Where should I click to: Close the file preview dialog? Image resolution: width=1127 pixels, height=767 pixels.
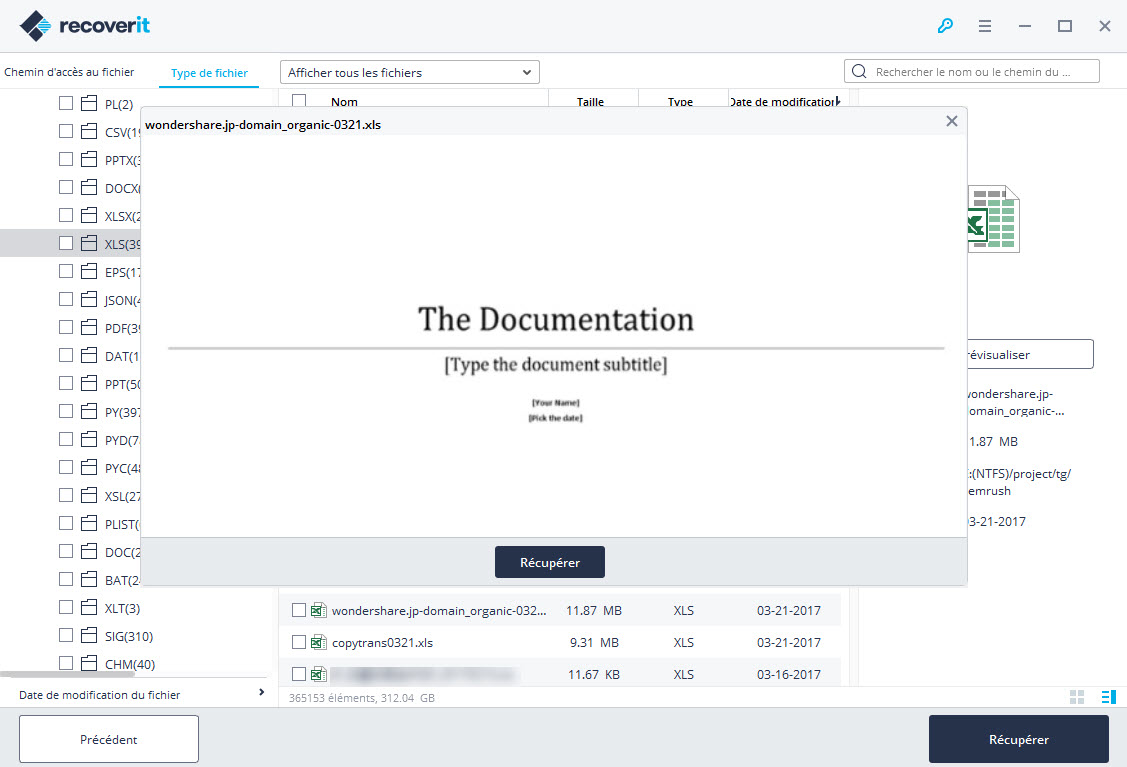(x=952, y=121)
